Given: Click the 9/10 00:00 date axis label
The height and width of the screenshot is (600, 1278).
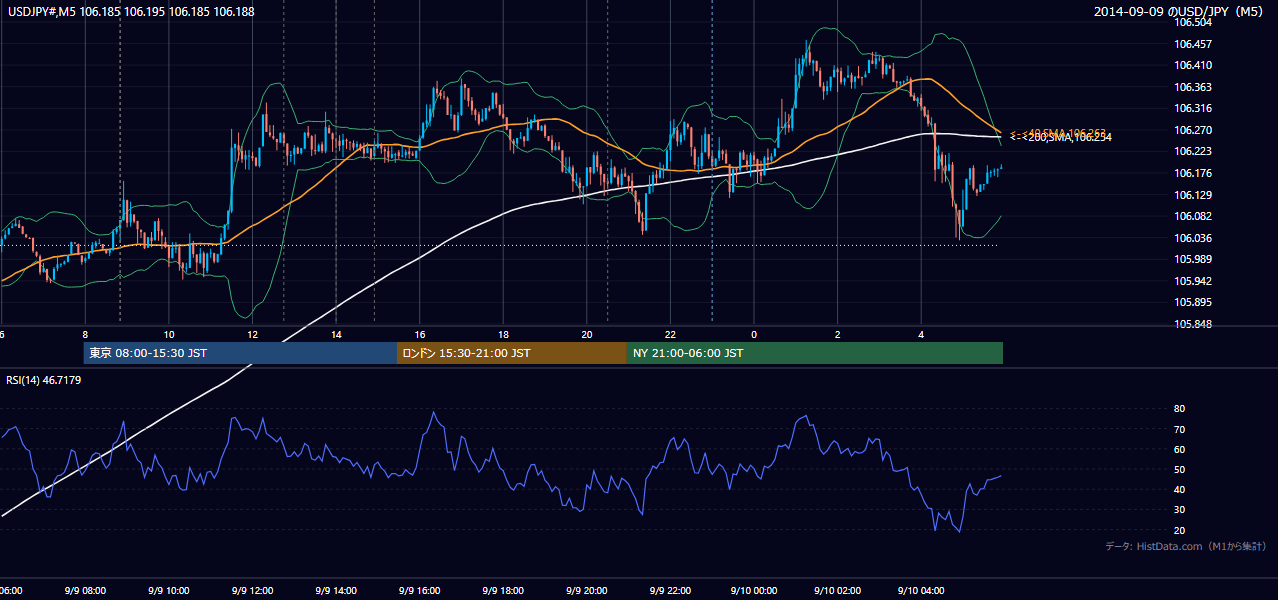Looking at the screenshot, I should 753,590.
